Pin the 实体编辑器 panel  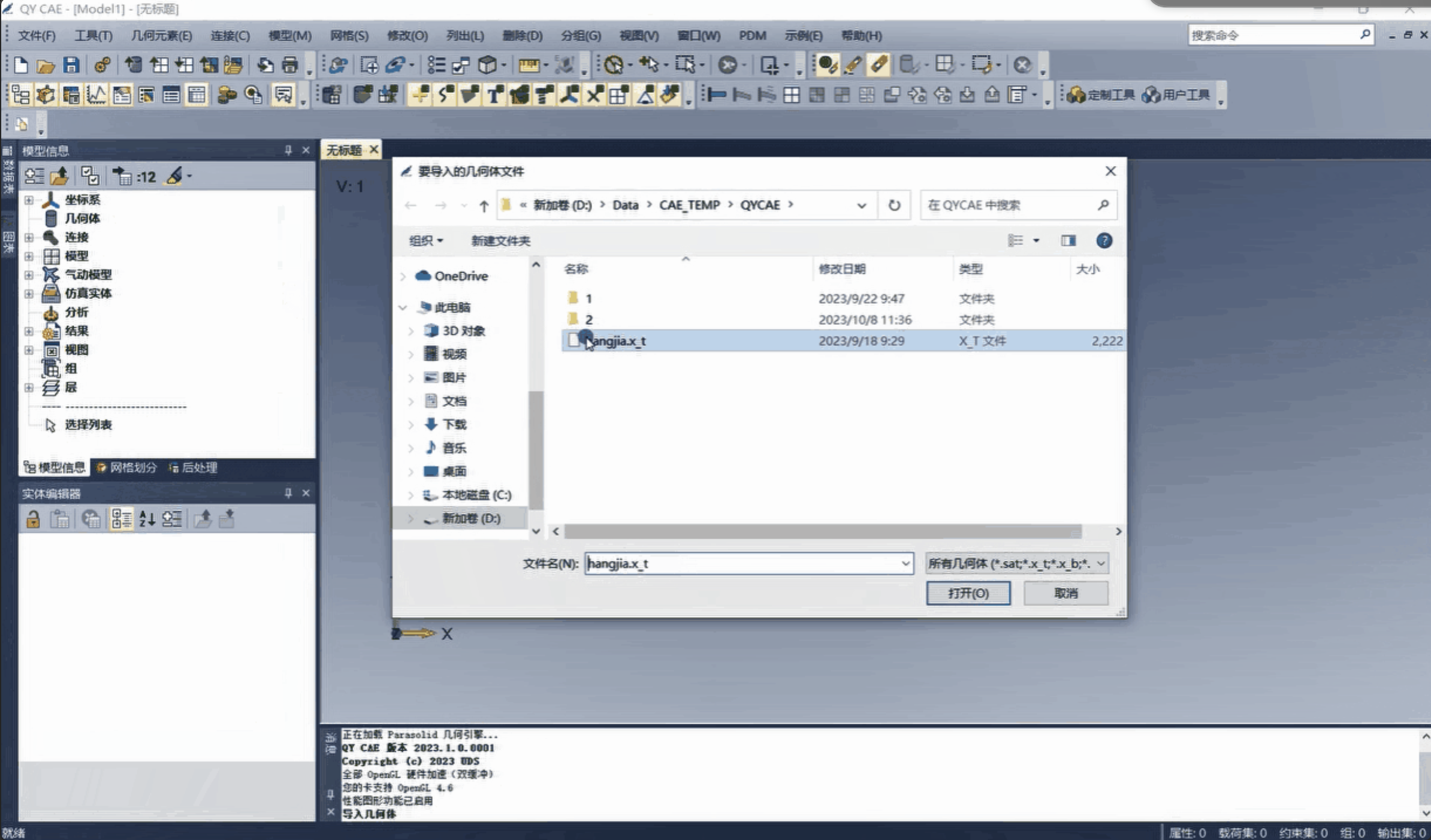(288, 493)
